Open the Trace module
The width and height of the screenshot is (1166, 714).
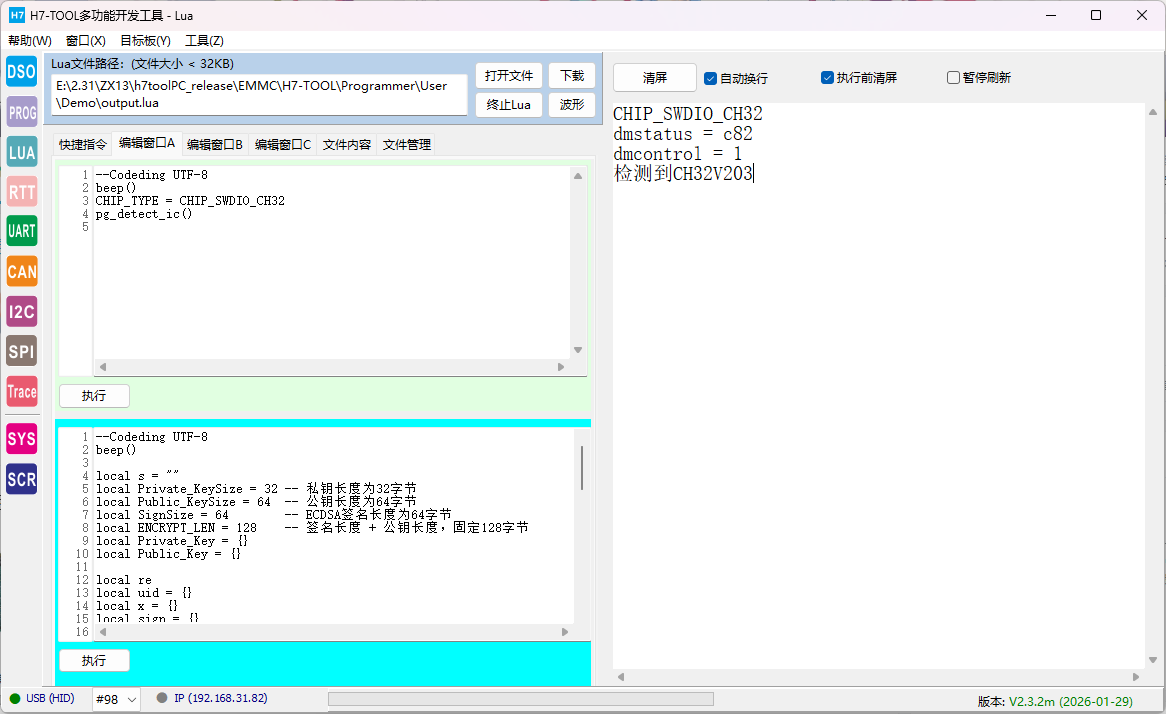[x=22, y=392]
